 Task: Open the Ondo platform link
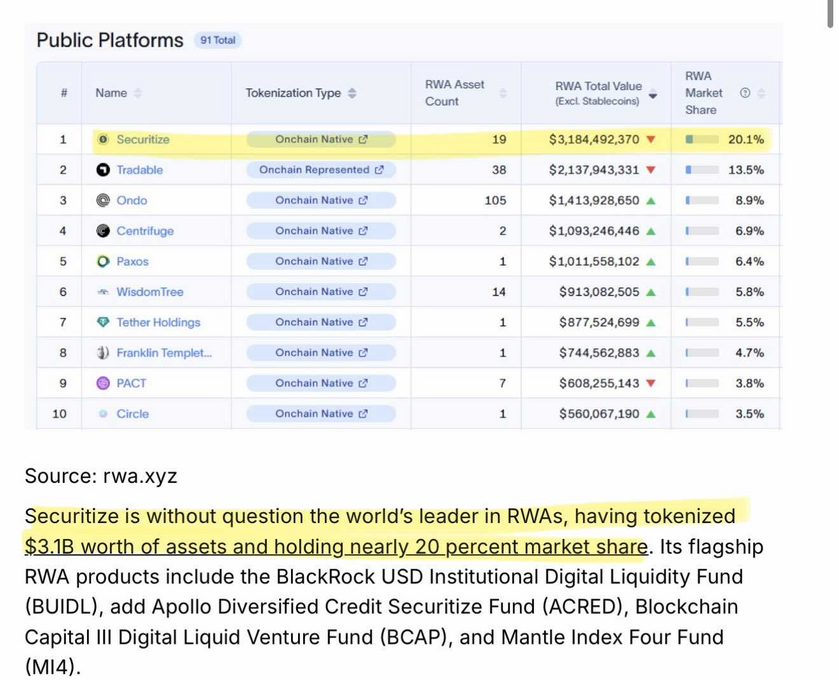pos(132,200)
